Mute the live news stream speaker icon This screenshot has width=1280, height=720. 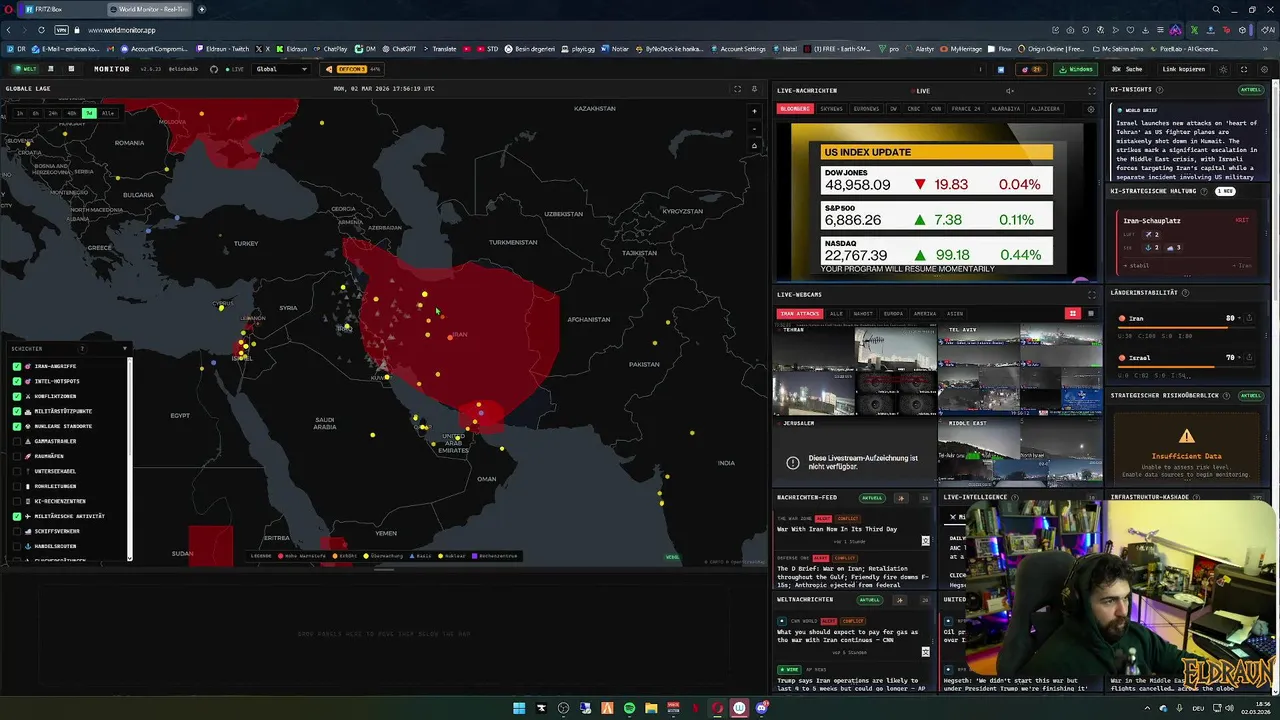[x=1010, y=91]
